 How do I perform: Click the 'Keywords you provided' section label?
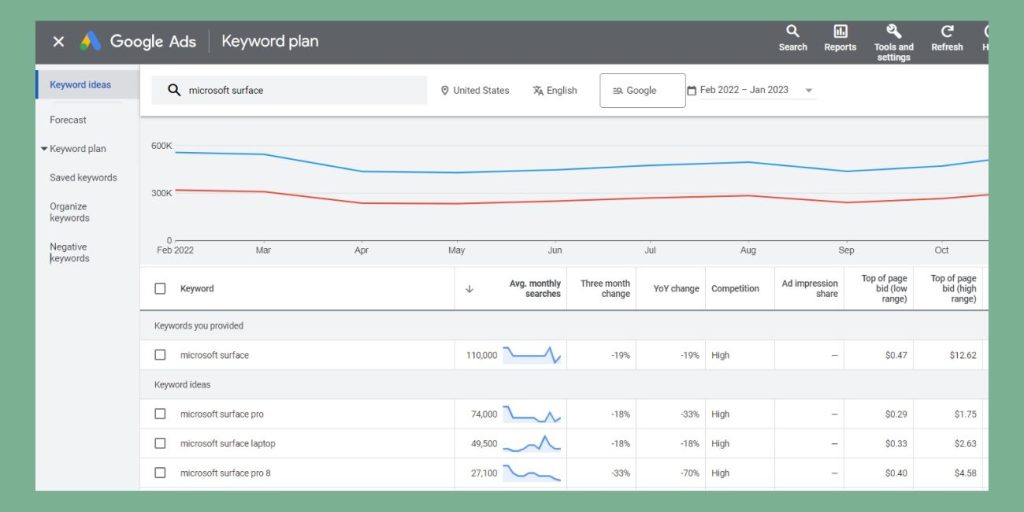[199, 325]
